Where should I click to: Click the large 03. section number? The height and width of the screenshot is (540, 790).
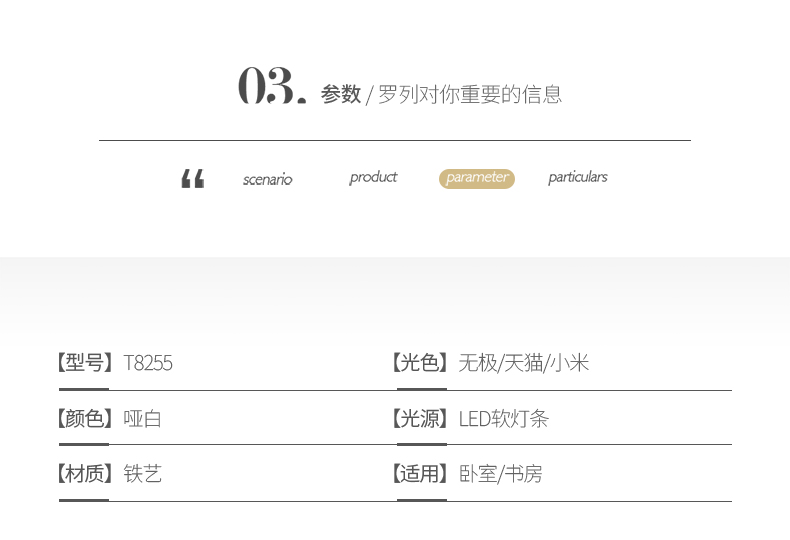tap(271, 87)
